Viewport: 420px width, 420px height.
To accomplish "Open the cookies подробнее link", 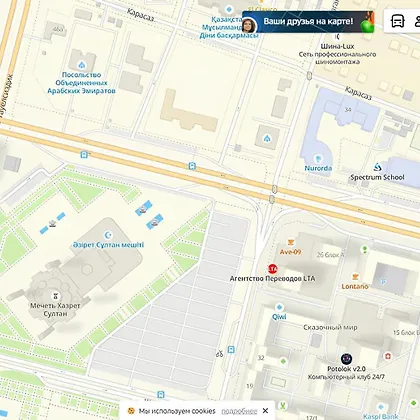I will [x=239, y=411].
